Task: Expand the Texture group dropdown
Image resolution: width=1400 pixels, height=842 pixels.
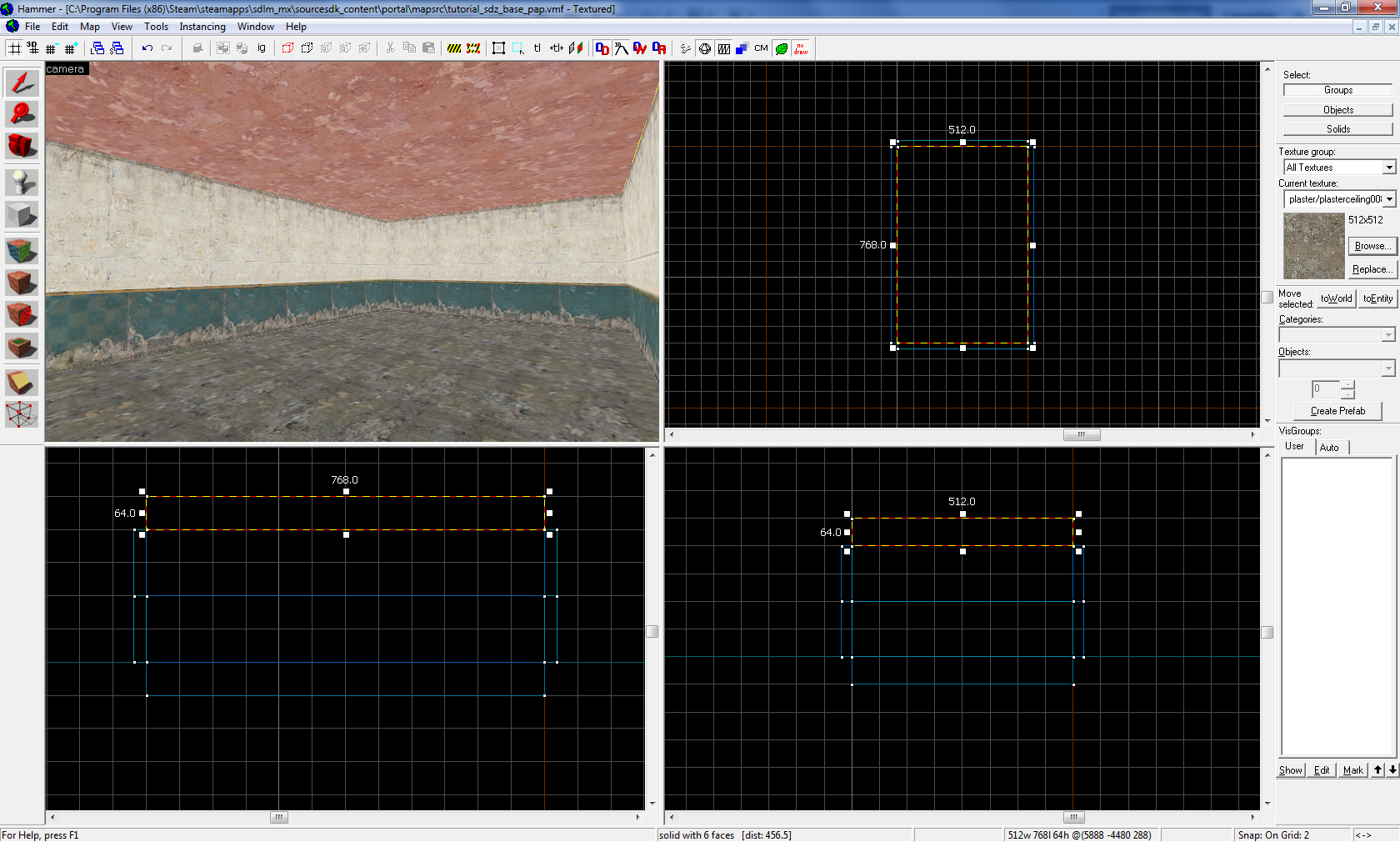Action: [x=1388, y=168]
